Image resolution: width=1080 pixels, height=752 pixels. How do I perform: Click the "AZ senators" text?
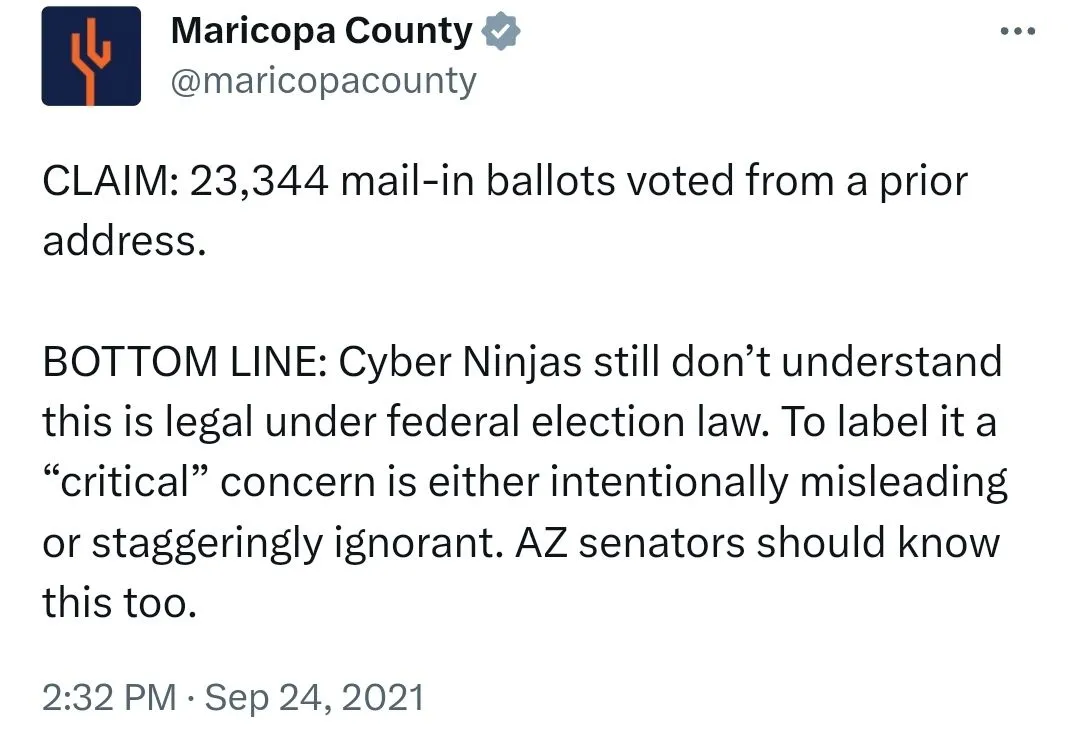tap(662, 543)
